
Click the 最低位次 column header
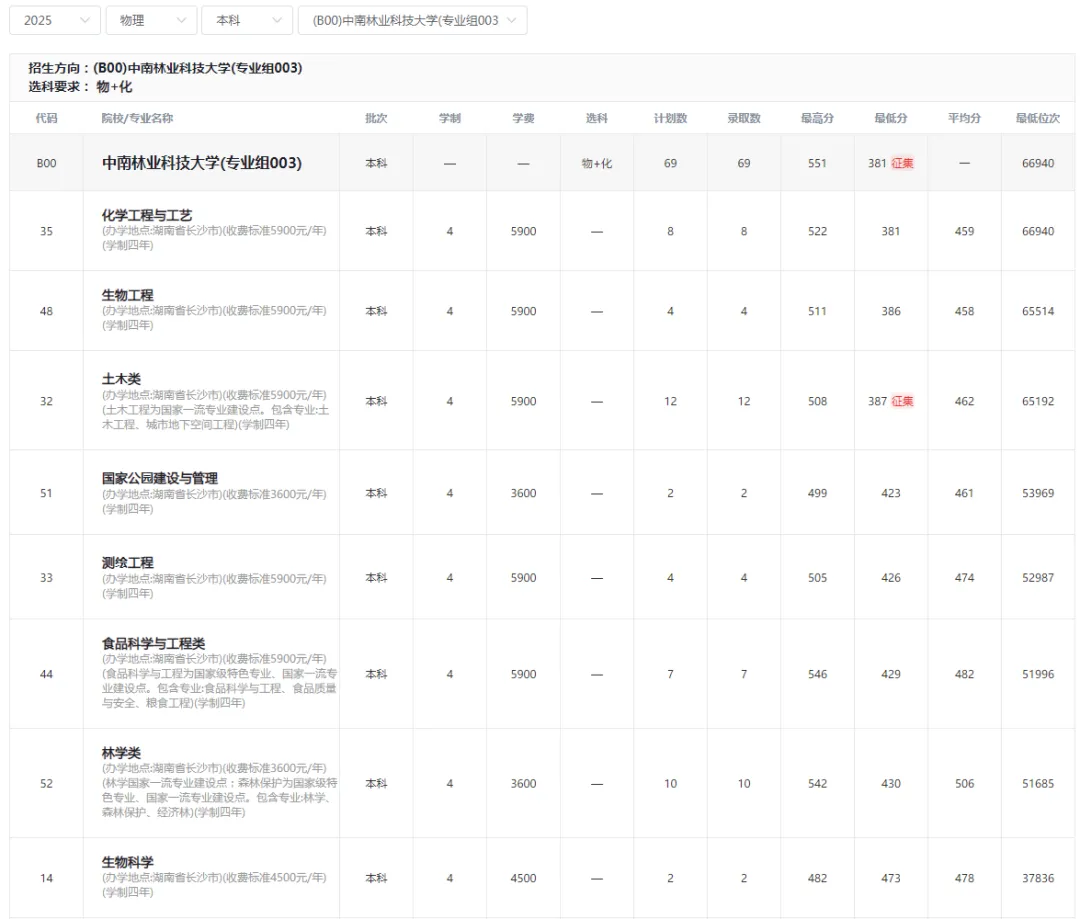[1038, 118]
